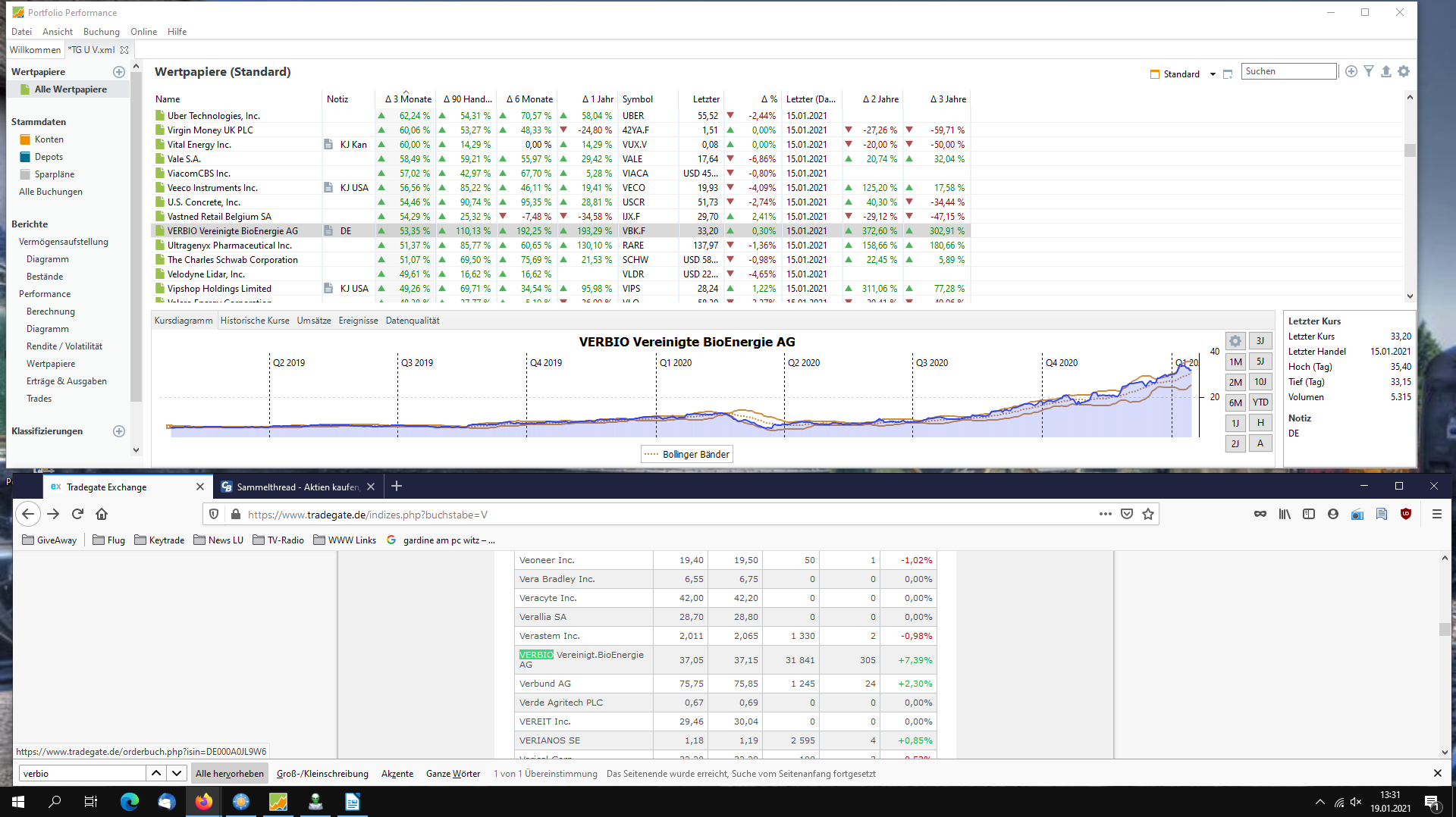
Task: Toggle Firefox sidebar icon
Action: click(1309, 514)
